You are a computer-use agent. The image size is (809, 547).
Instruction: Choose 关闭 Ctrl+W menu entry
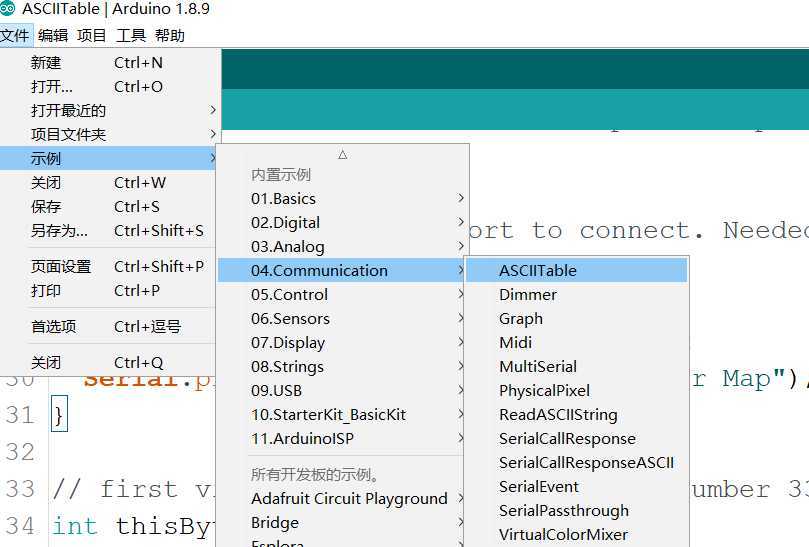point(107,182)
